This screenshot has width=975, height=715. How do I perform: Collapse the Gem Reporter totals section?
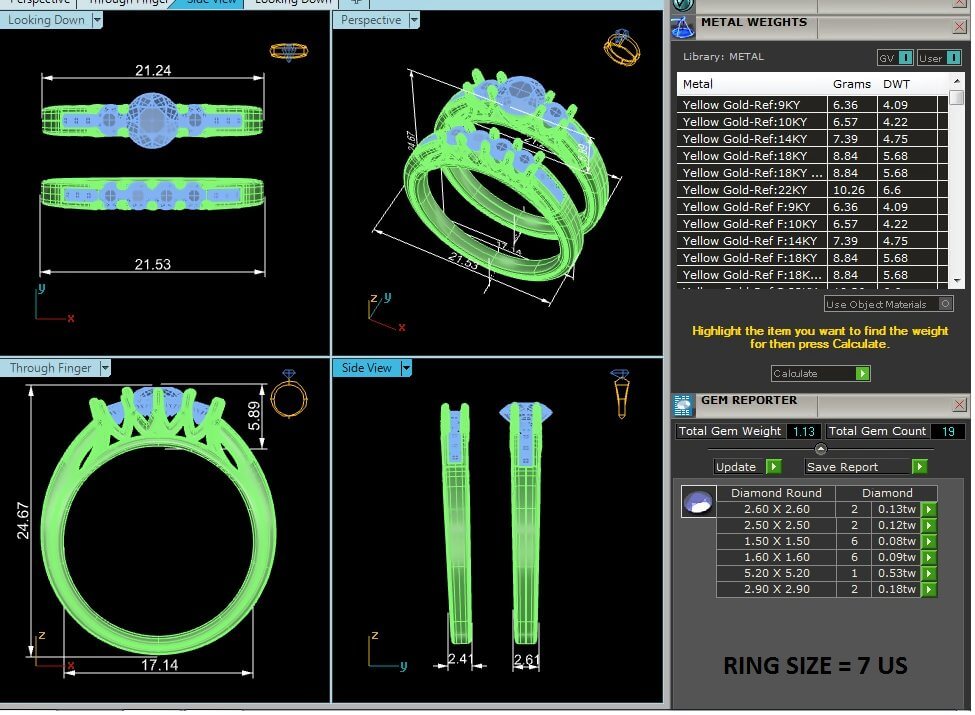pyautogui.click(x=820, y=448)
